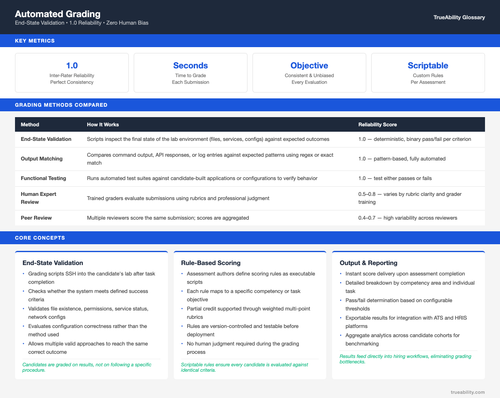Click score '0.4-0.7 — high variability across reviewers'
Viewport: 500px width, 398px height.
pyautogui.click(x=408, y=218)
